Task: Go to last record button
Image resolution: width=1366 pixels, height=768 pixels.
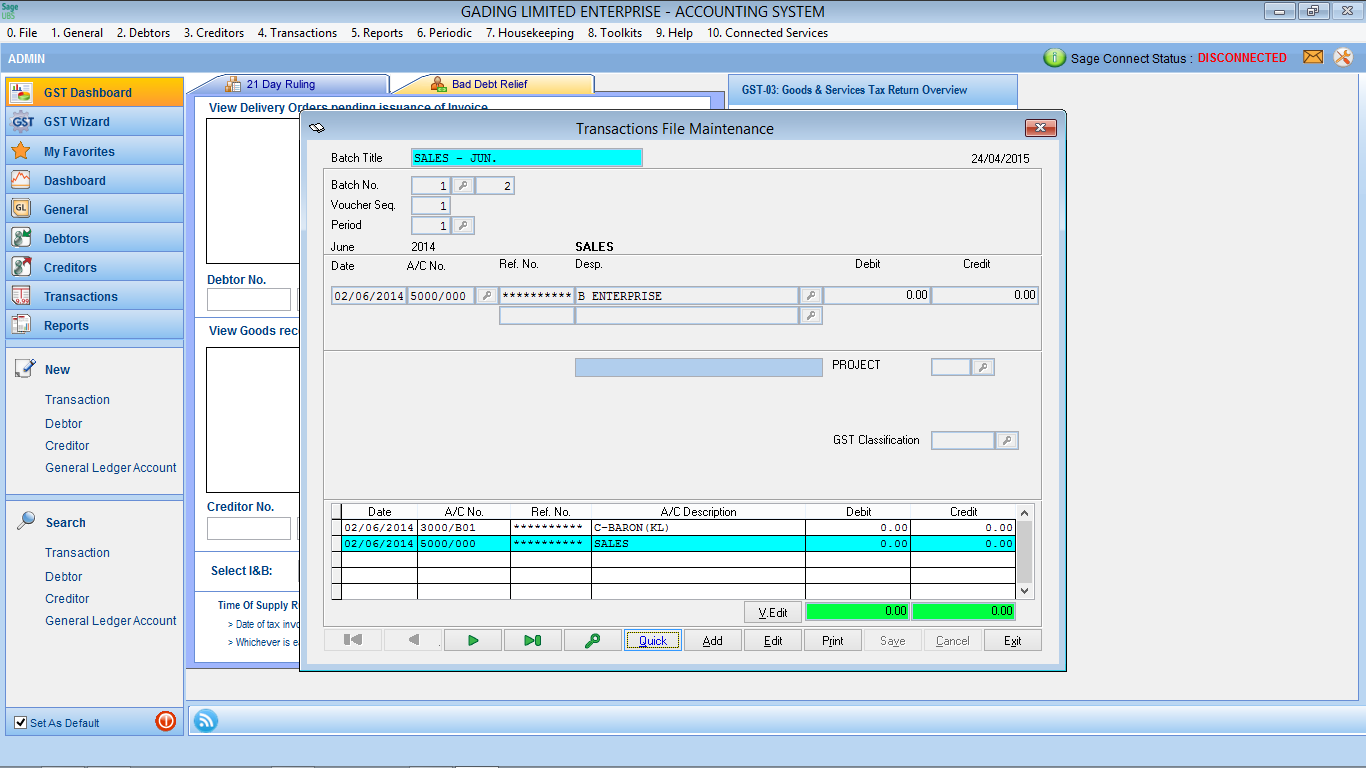Action: (x=533, y=640)
